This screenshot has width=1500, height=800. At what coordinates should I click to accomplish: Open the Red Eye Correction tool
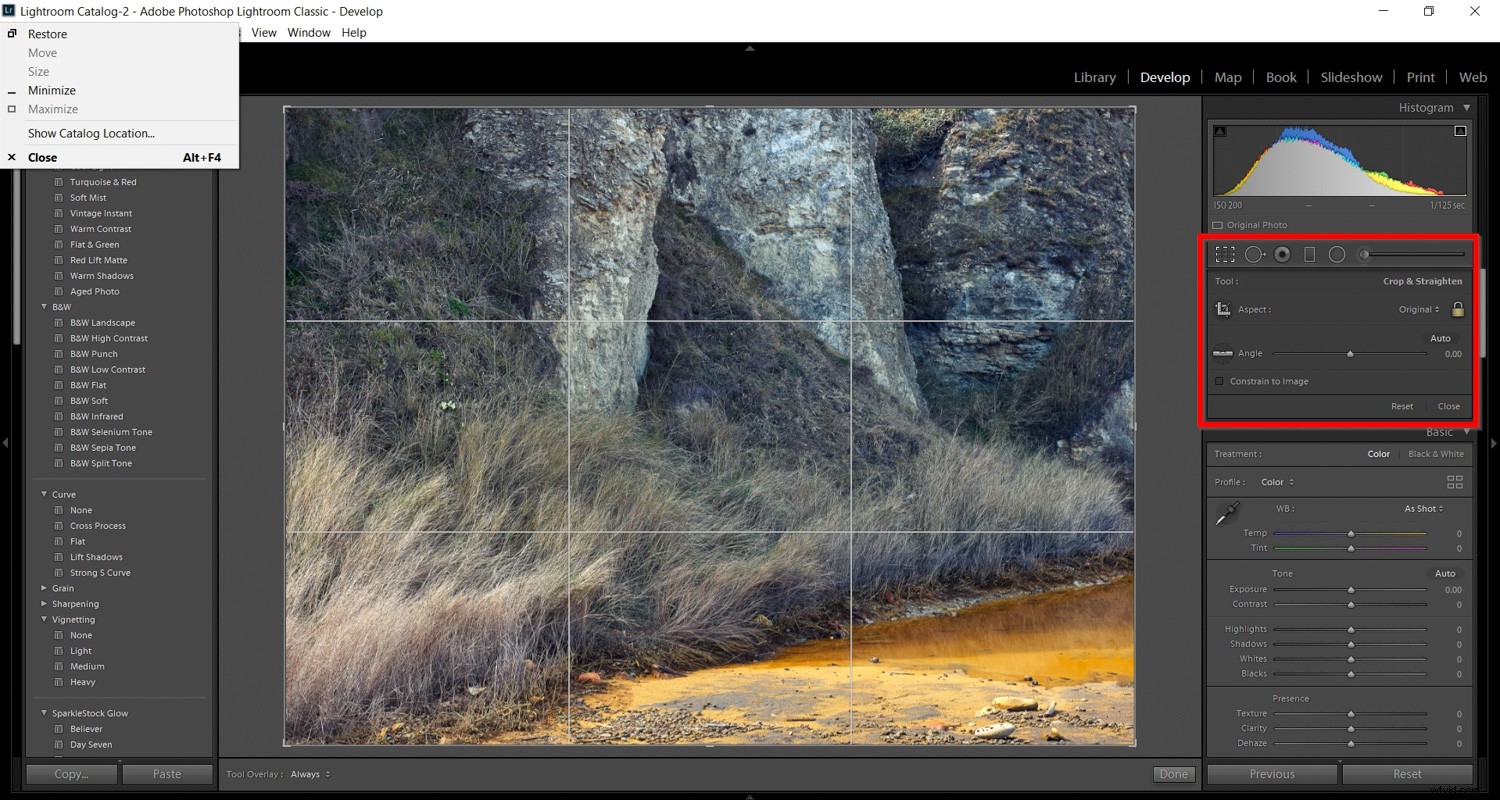[x=1282, y=254]
